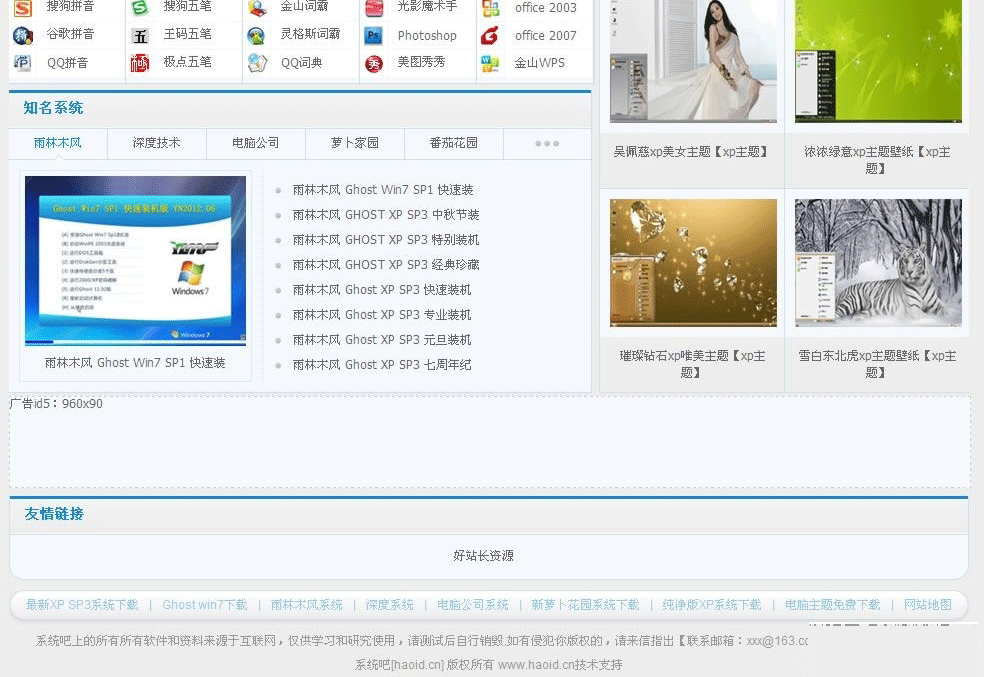The image size is (984, 677).
Task: Open the QQ词典 text link
Action: point(301,63)
